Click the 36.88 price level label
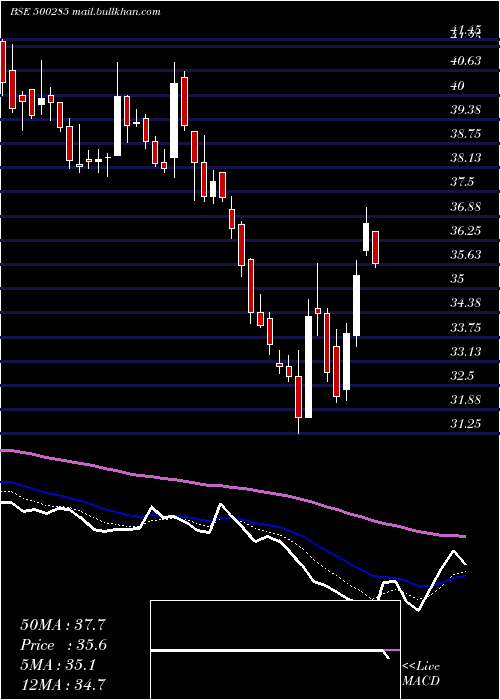 [x=466, y=206]
